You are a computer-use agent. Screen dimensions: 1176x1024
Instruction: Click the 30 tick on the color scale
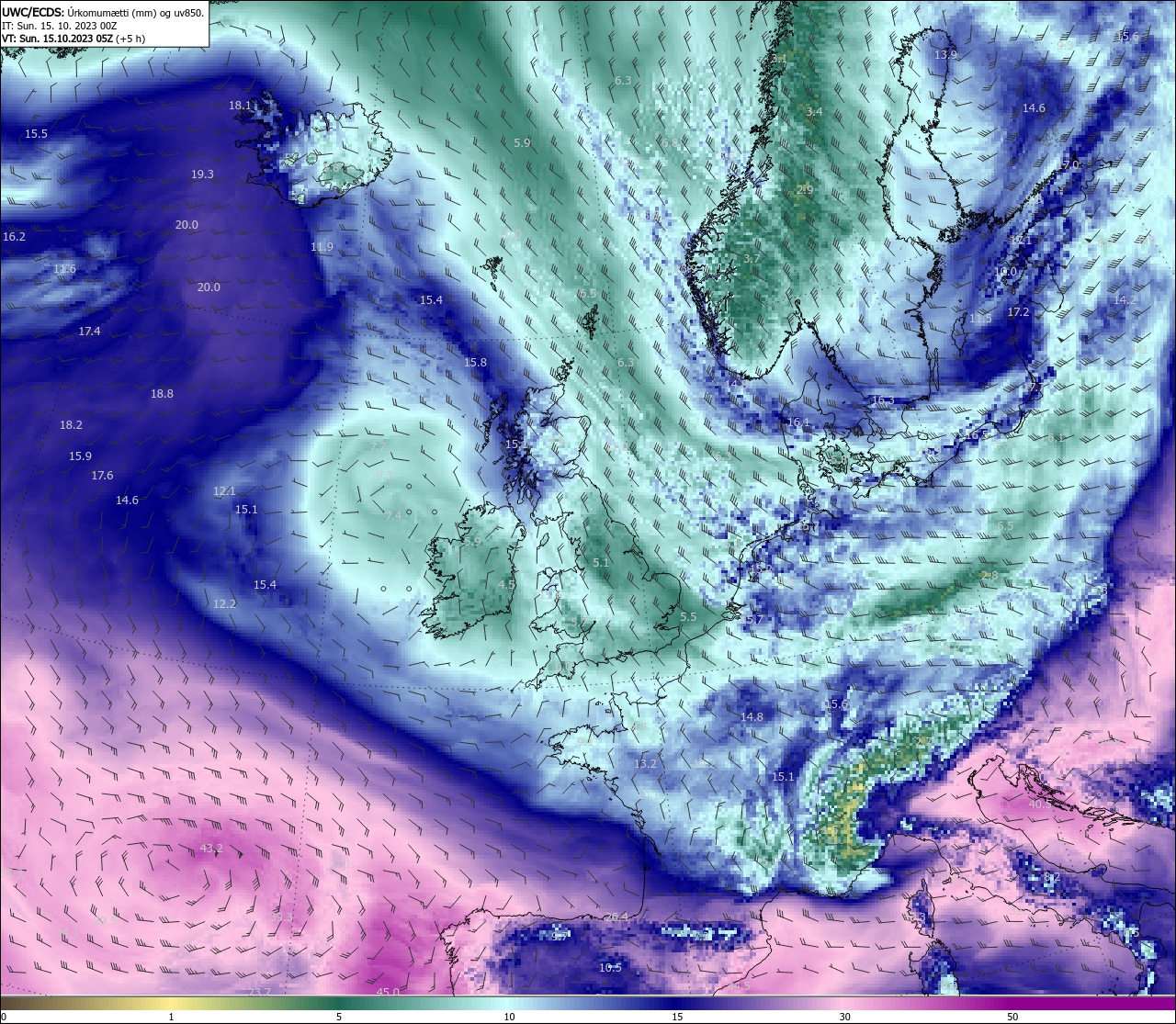(x=844, y=1017)
